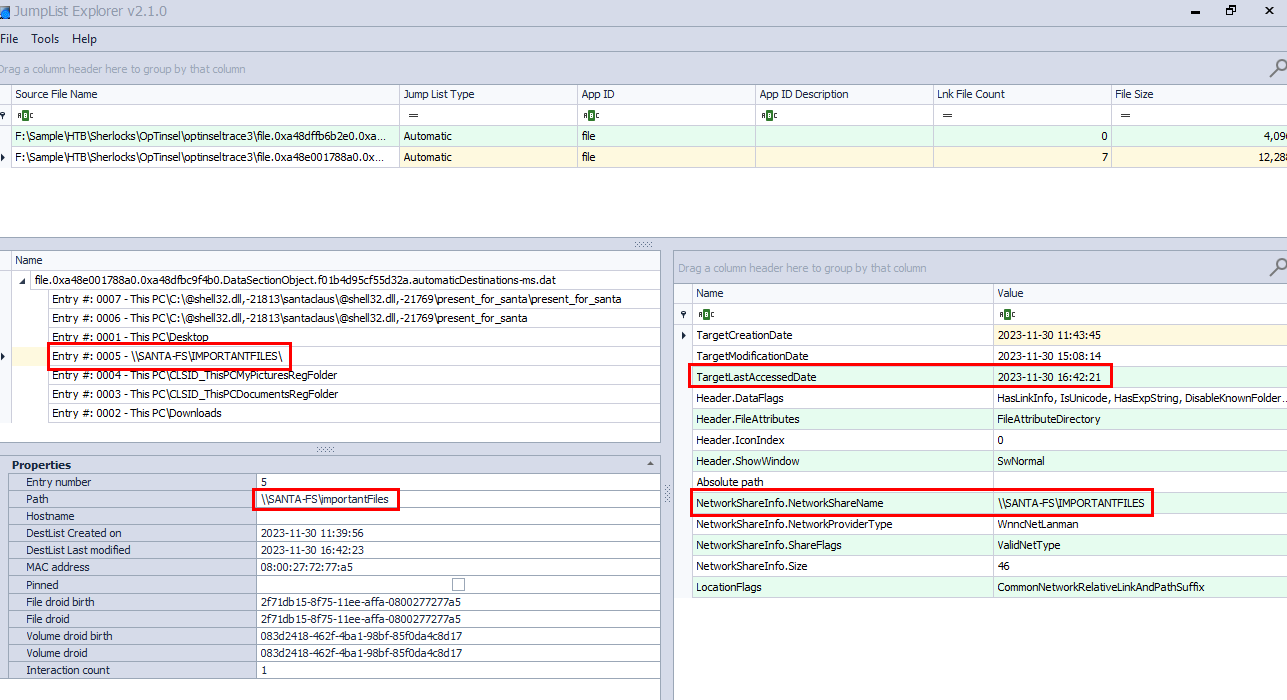Sort details grid by Name column
The height and width of the screenshot is (700, 1287).
pos(842,293)
